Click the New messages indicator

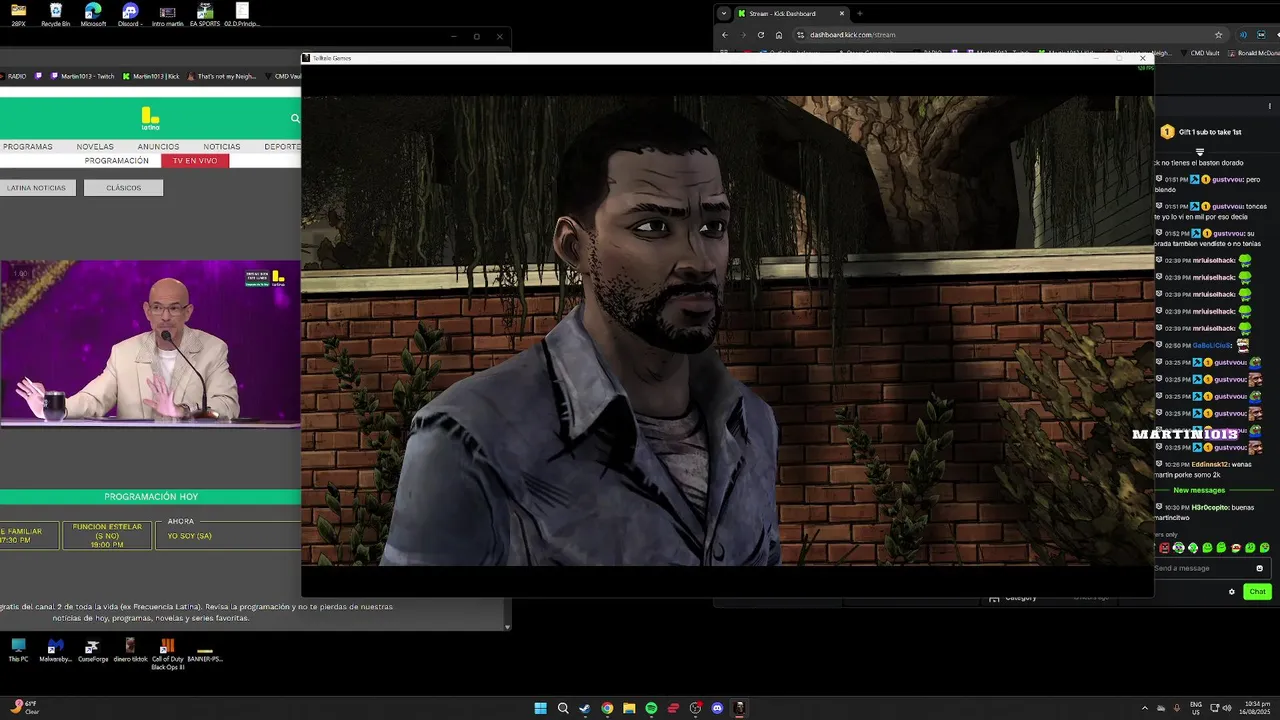1199,490
